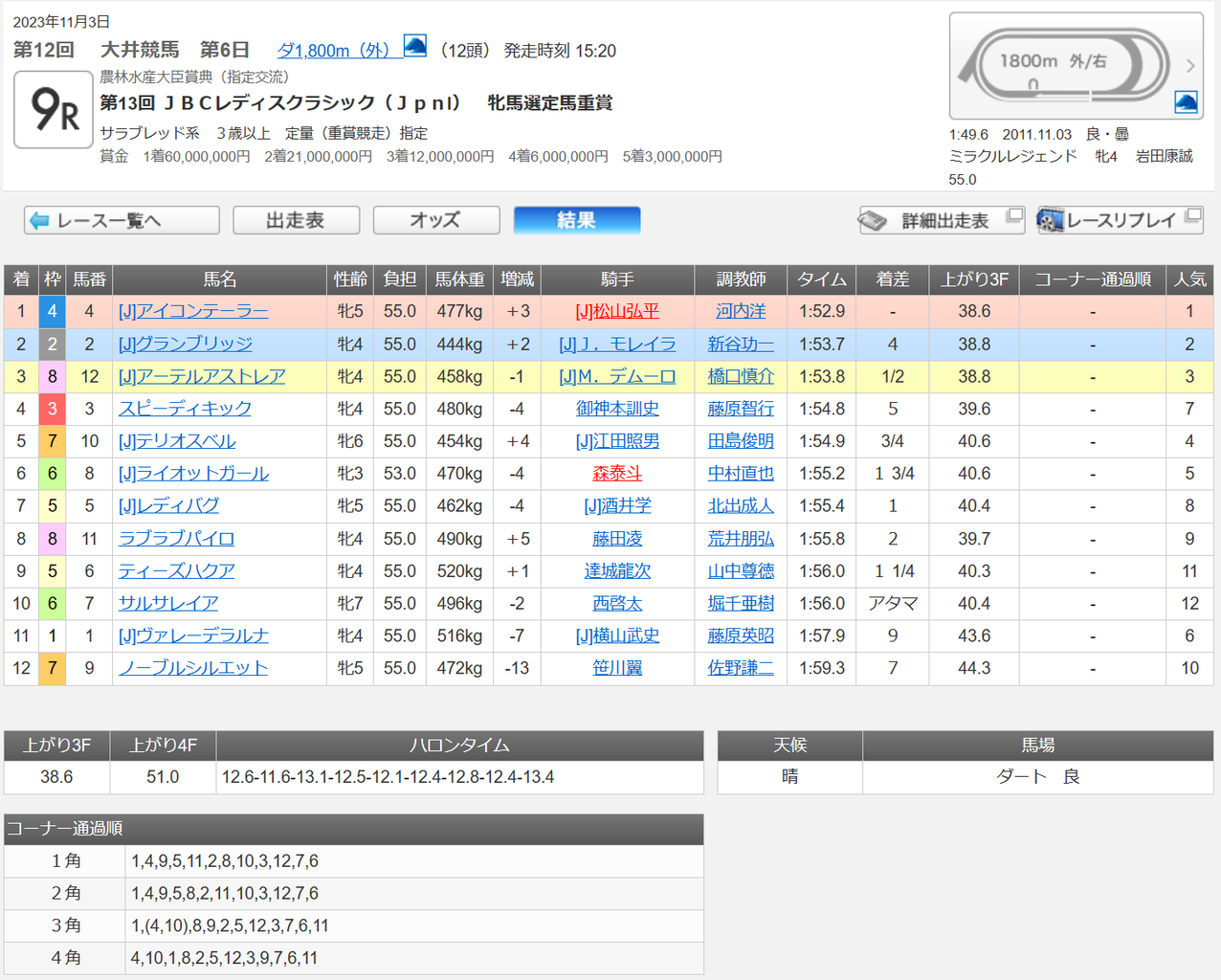
Task: Open trainer 藤原智行 link
Action: point(741,409)
